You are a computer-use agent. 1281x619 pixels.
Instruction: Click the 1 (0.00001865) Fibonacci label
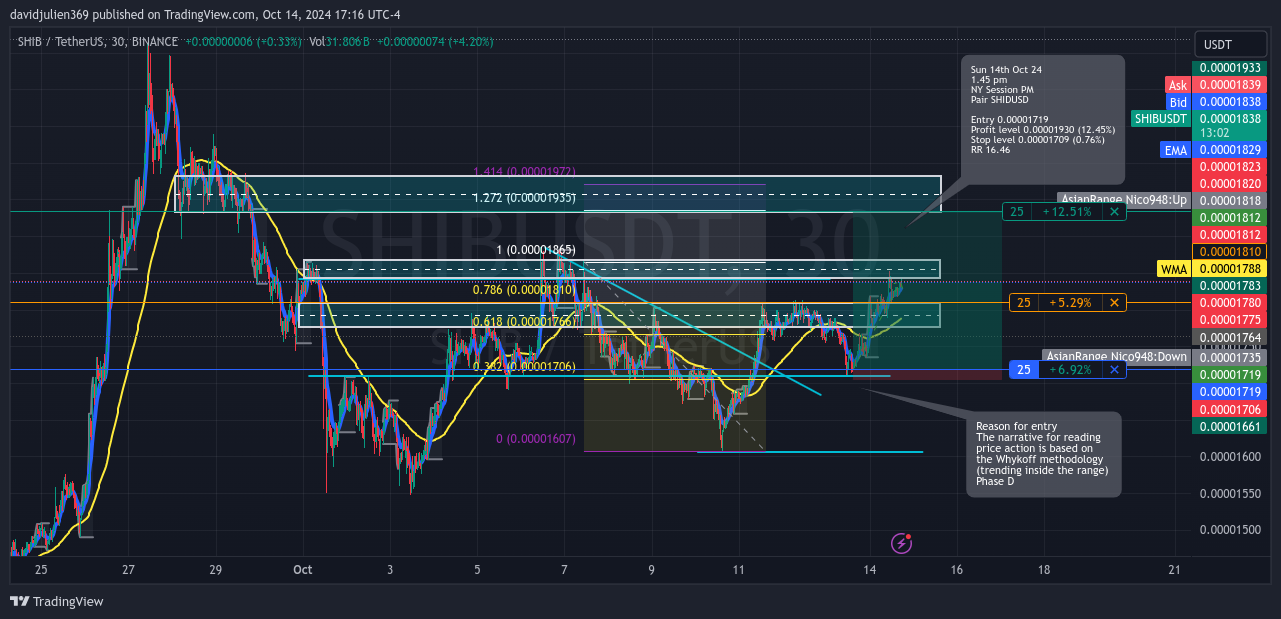(x=536, y=249)
